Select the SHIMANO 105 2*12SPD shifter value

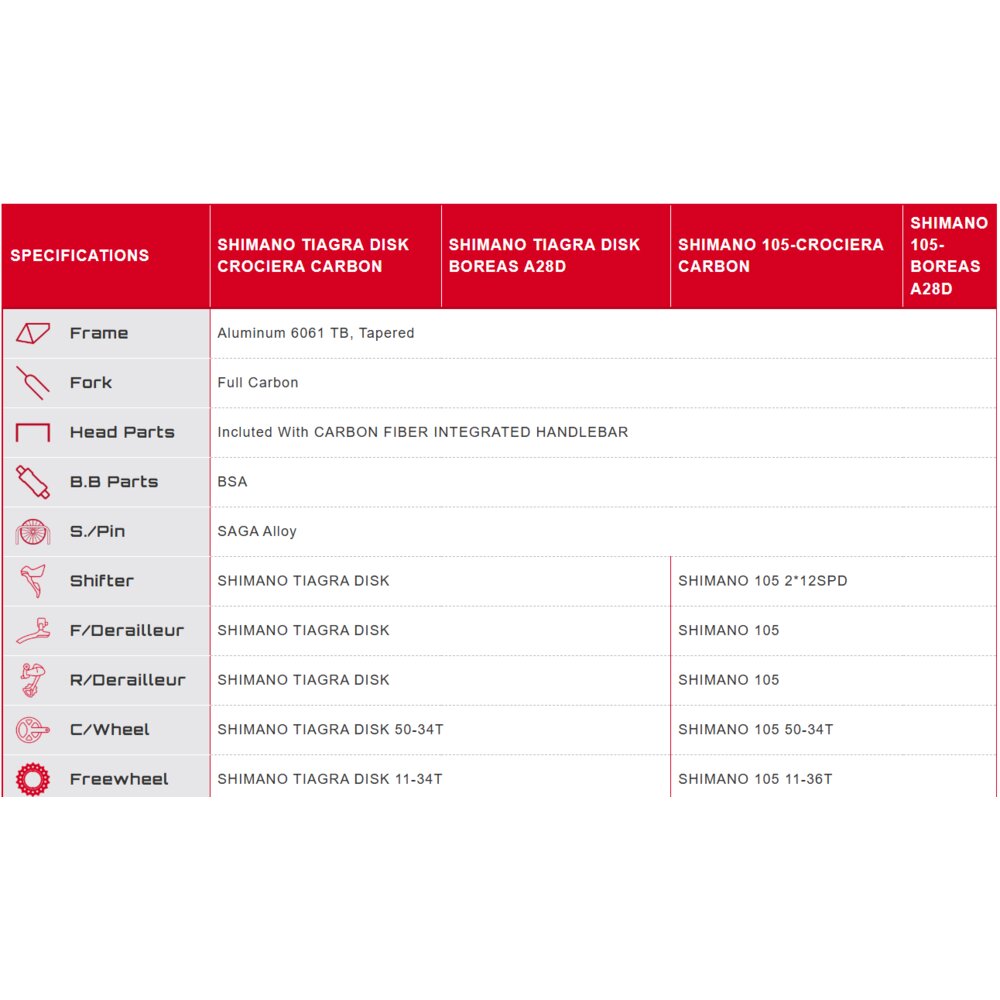pos(762,581)
